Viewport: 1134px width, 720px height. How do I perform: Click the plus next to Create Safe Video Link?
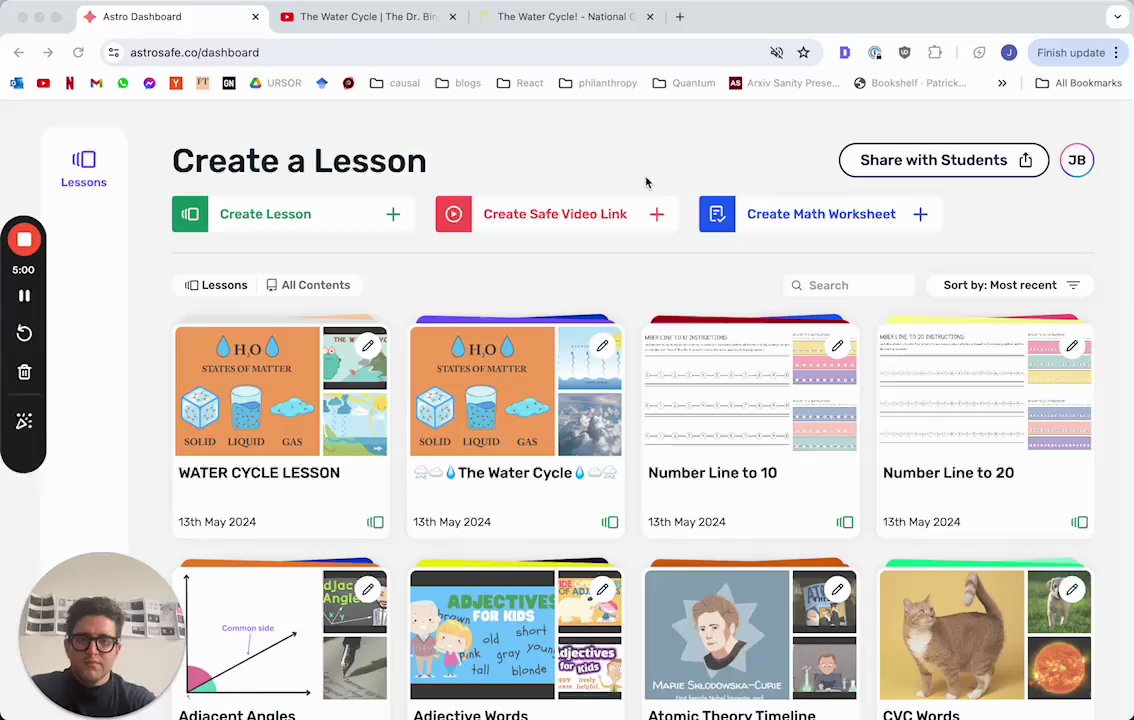pos(657,214)
